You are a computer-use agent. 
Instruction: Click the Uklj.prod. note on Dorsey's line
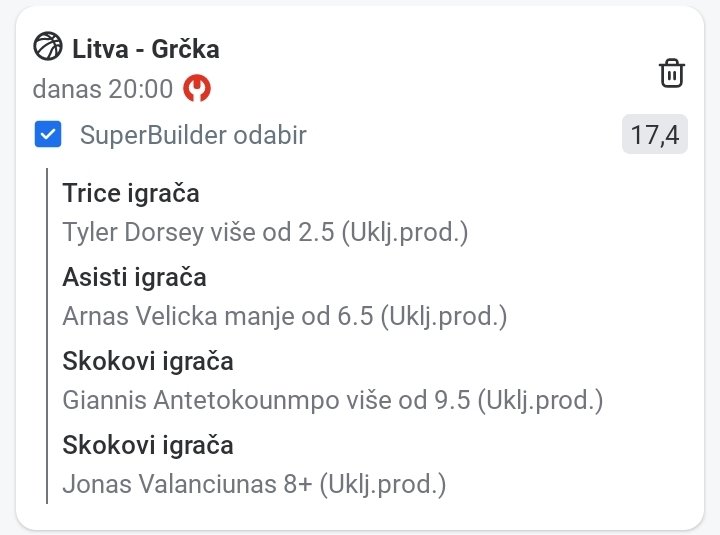click(404, 232)
